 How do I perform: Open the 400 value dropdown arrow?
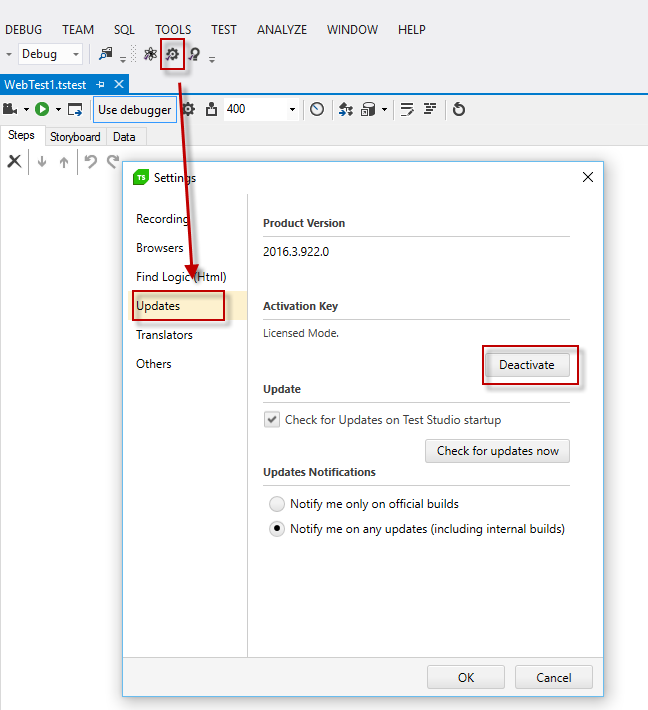click(293, 109)
